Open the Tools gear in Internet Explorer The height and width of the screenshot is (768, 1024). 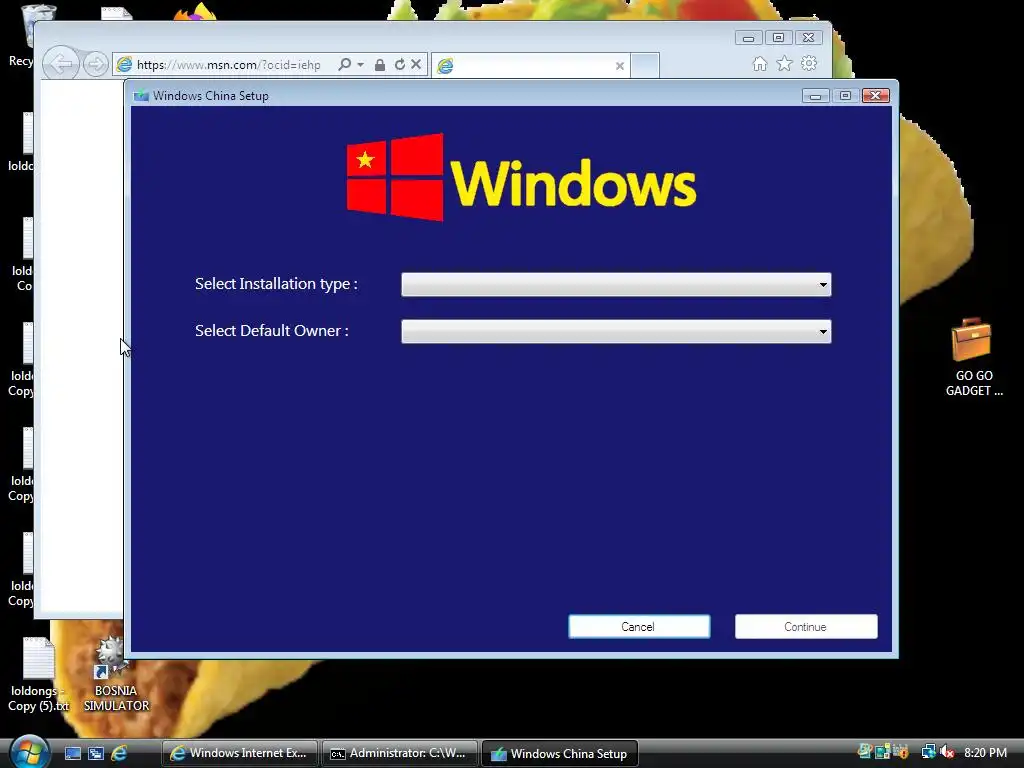tap(809, 63)
